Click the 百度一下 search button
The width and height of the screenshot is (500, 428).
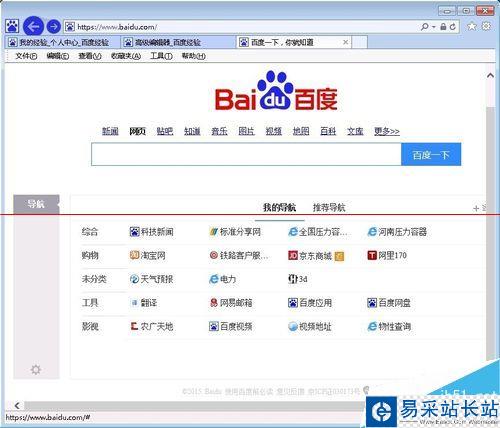point(431,154)
